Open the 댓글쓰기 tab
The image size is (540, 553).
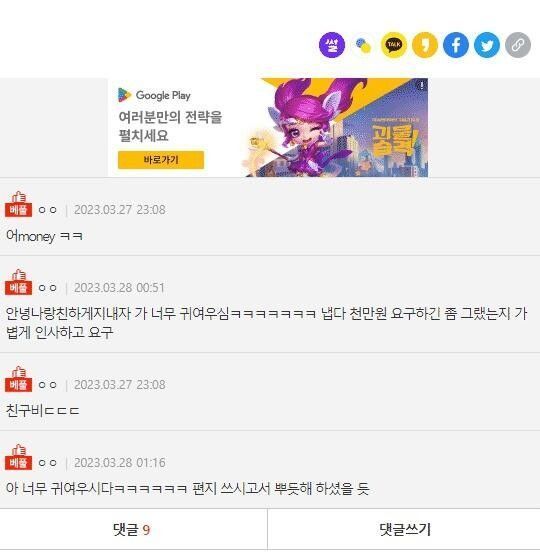pyautogui.click(x=404, y=529)
